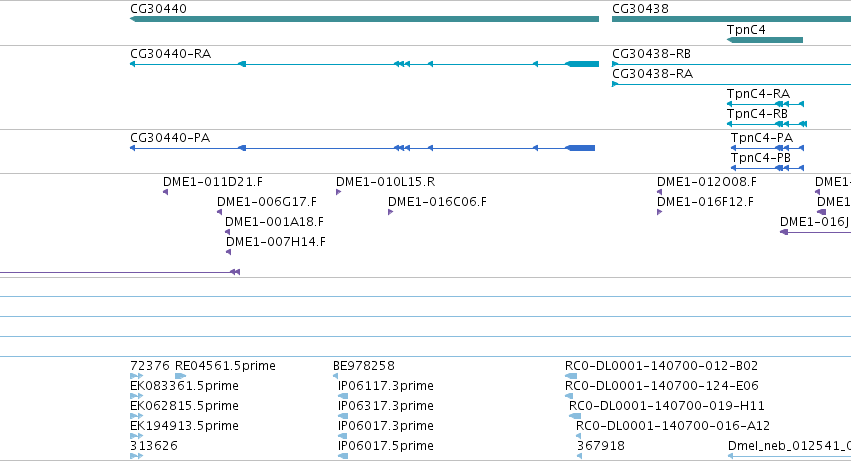Click the 313626 EST label

(154, 446)
